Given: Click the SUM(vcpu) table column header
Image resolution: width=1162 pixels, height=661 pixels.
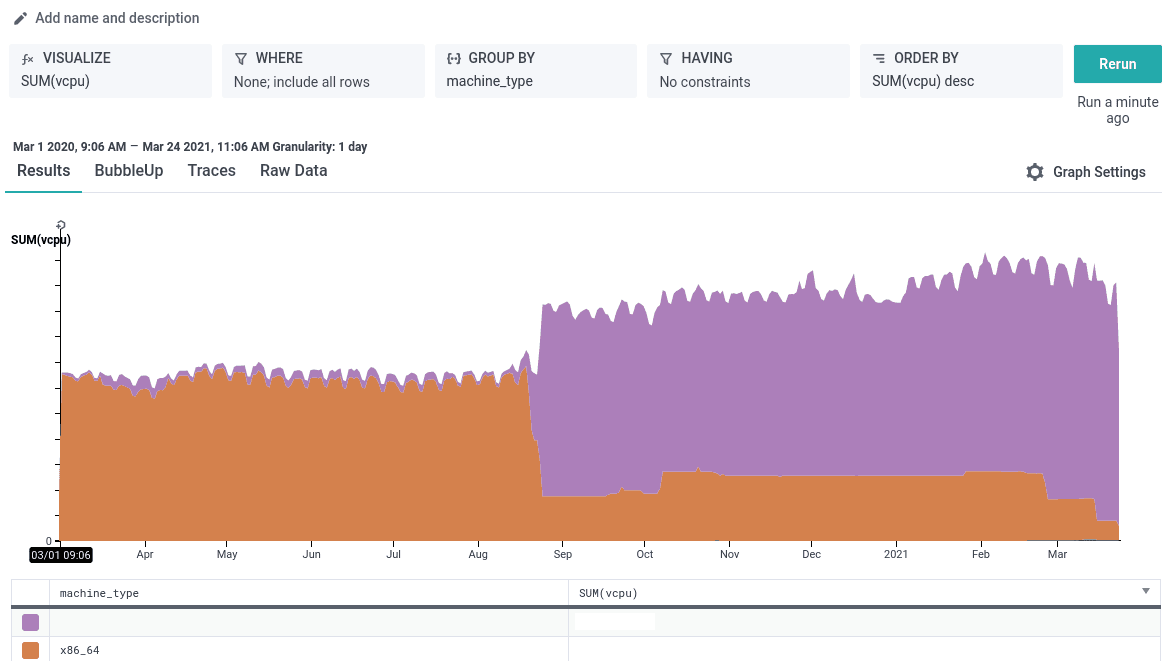Looking at the screenshot, I should pos(608,593).
